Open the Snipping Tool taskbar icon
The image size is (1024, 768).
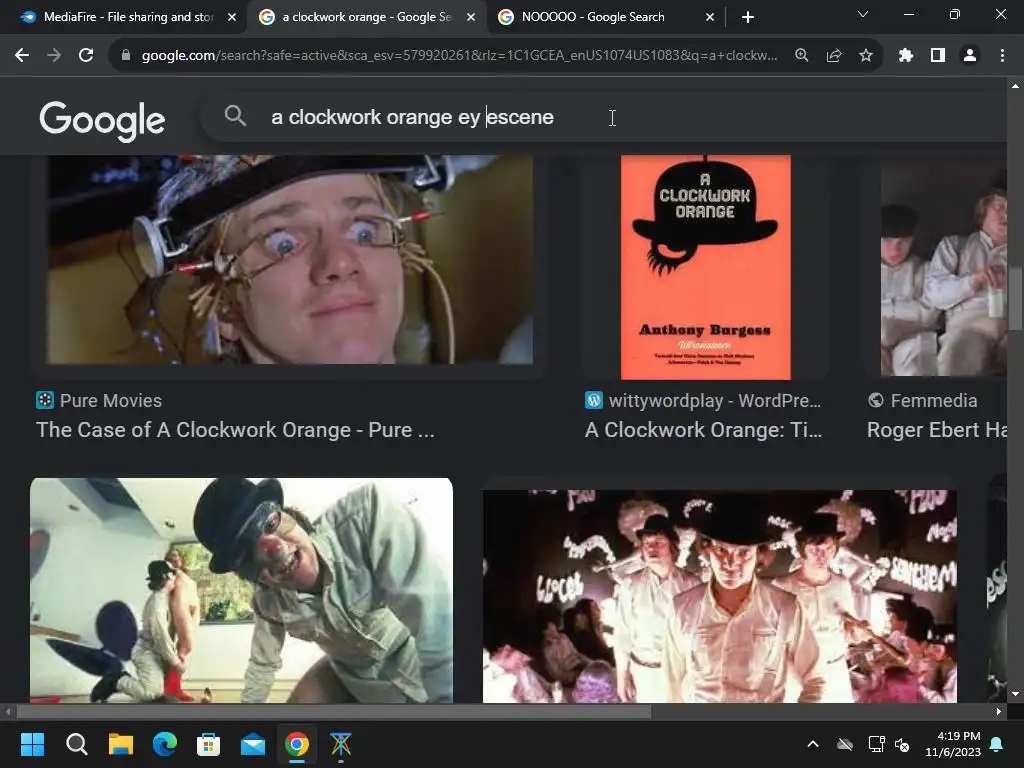(340, 744)
